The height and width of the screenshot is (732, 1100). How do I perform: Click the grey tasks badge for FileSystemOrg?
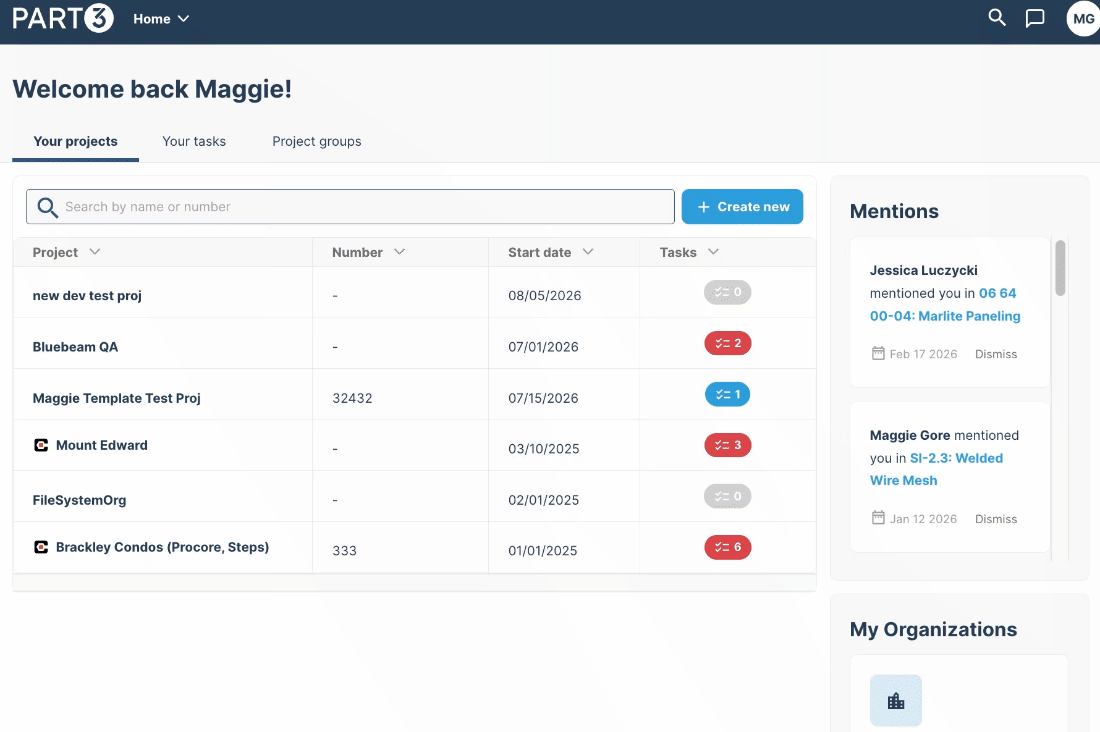[x=727, y=496]
